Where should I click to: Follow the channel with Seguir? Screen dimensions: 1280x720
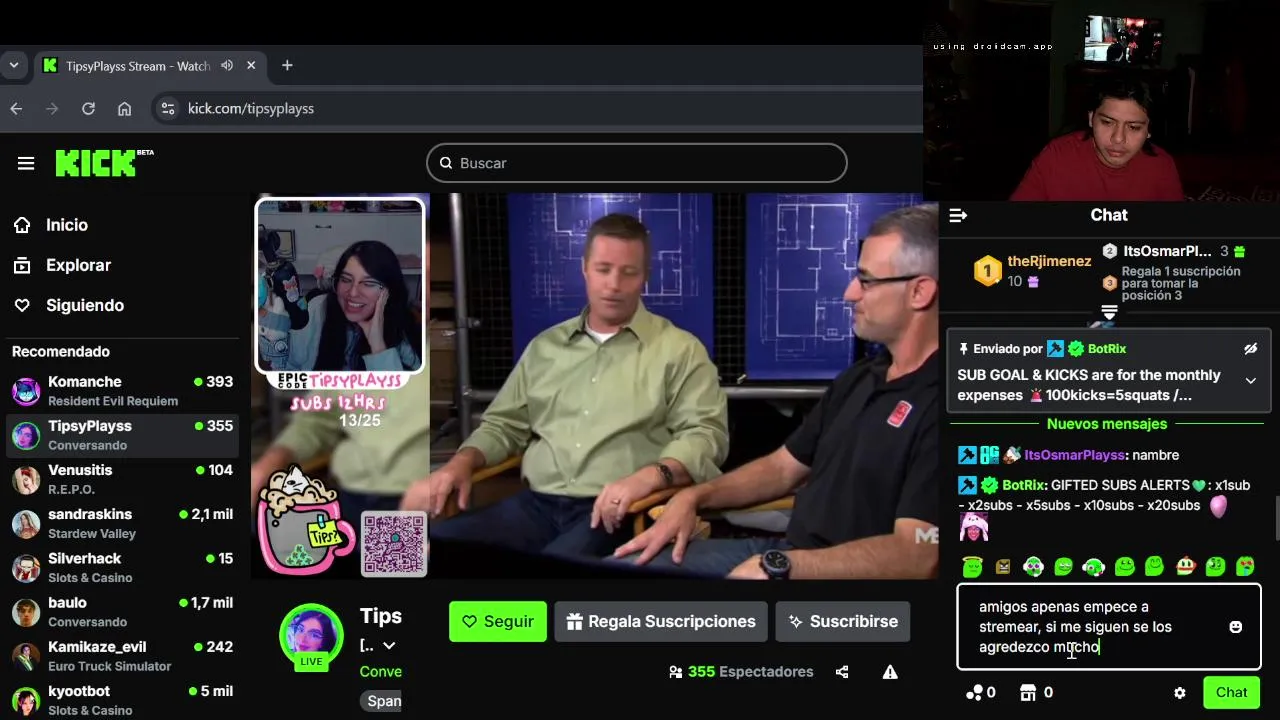498,621
